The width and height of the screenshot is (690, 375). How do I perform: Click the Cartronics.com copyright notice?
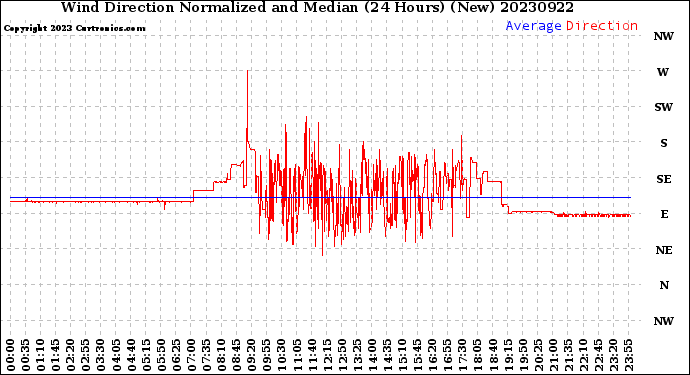pos(74,28)
